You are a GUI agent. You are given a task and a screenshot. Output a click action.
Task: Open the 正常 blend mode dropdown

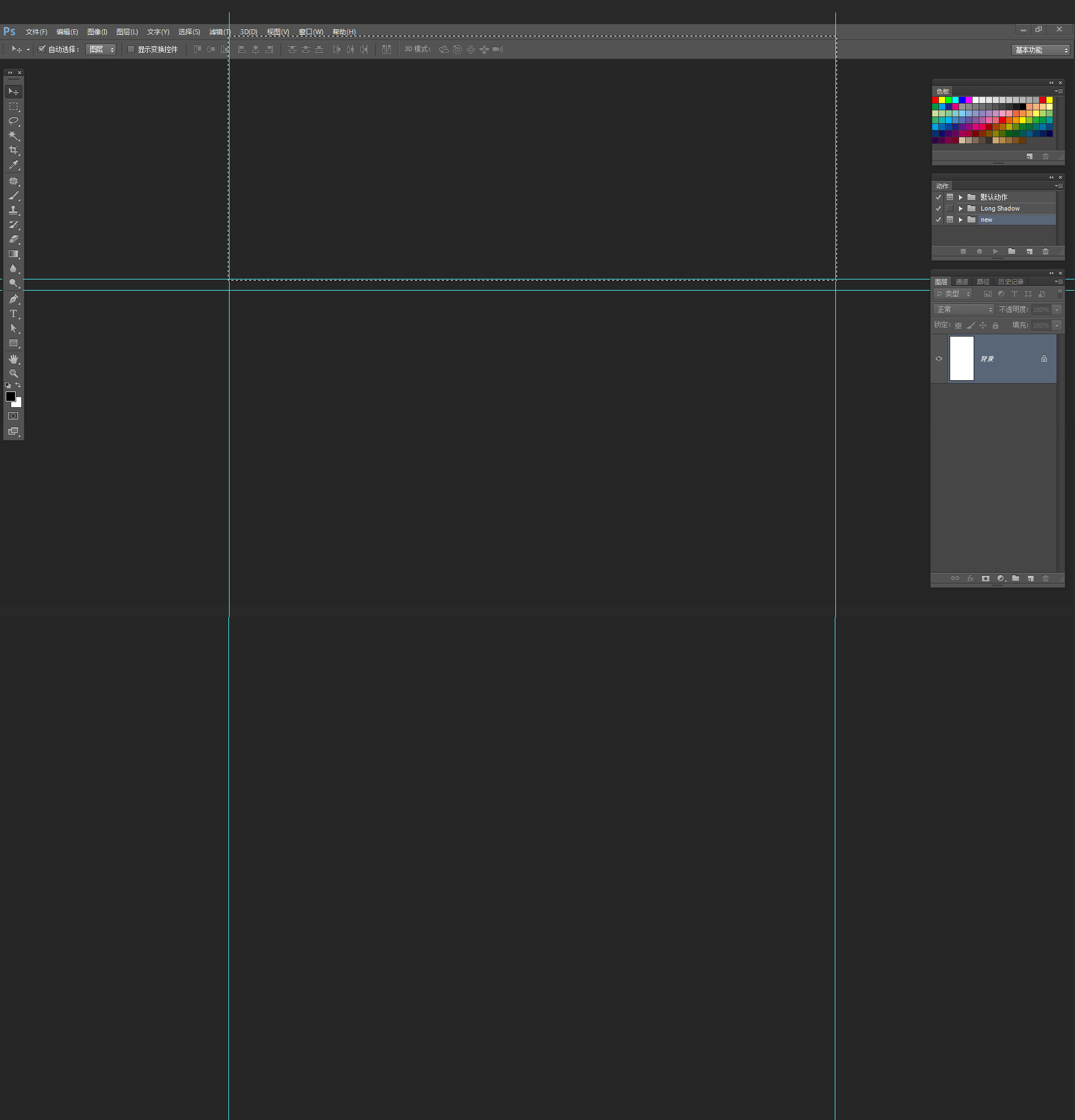[964, 309]
